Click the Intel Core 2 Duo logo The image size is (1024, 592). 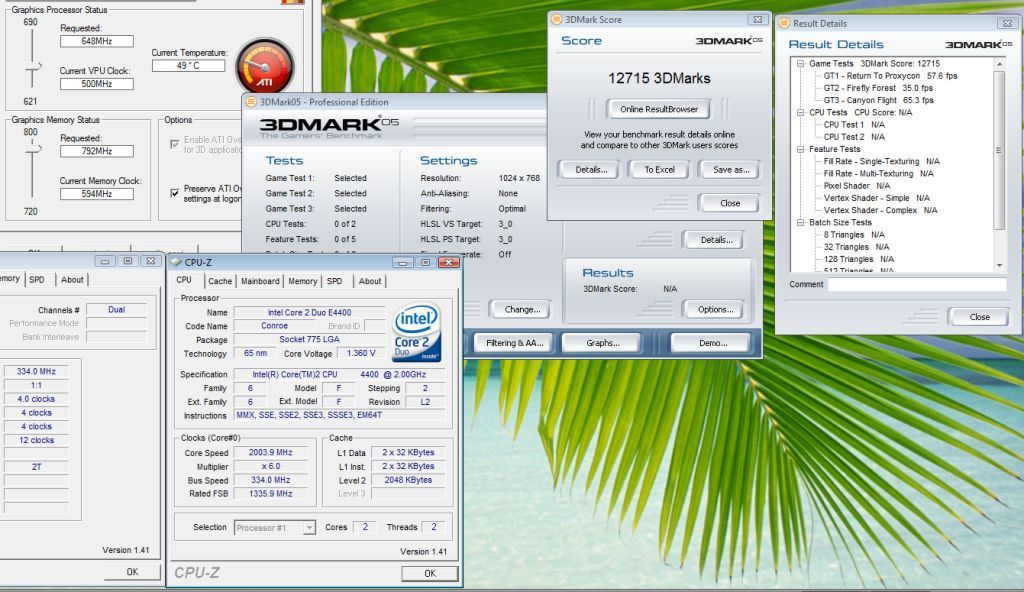[417, 331]
